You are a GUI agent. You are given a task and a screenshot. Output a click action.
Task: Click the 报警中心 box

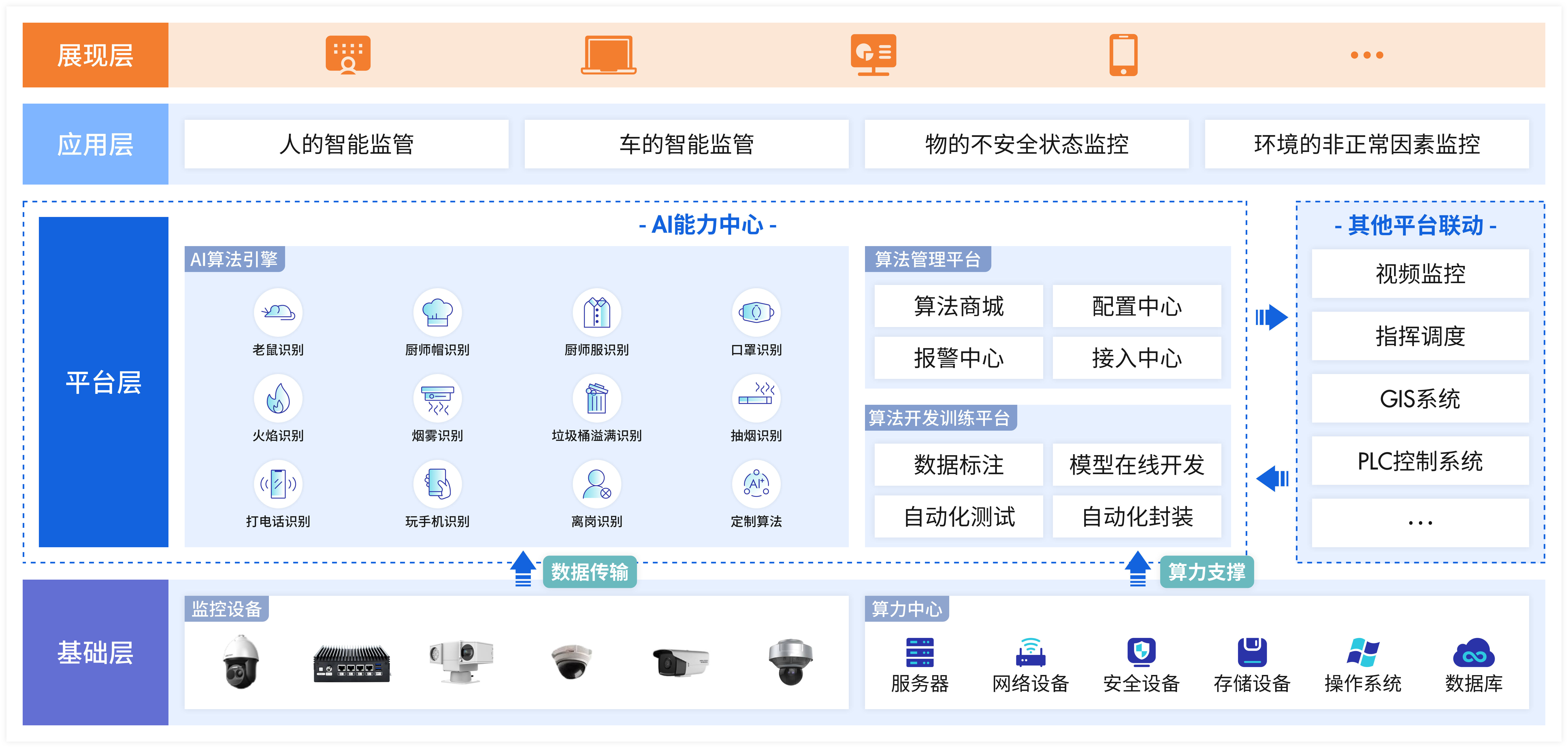click(x=959, y=358)
